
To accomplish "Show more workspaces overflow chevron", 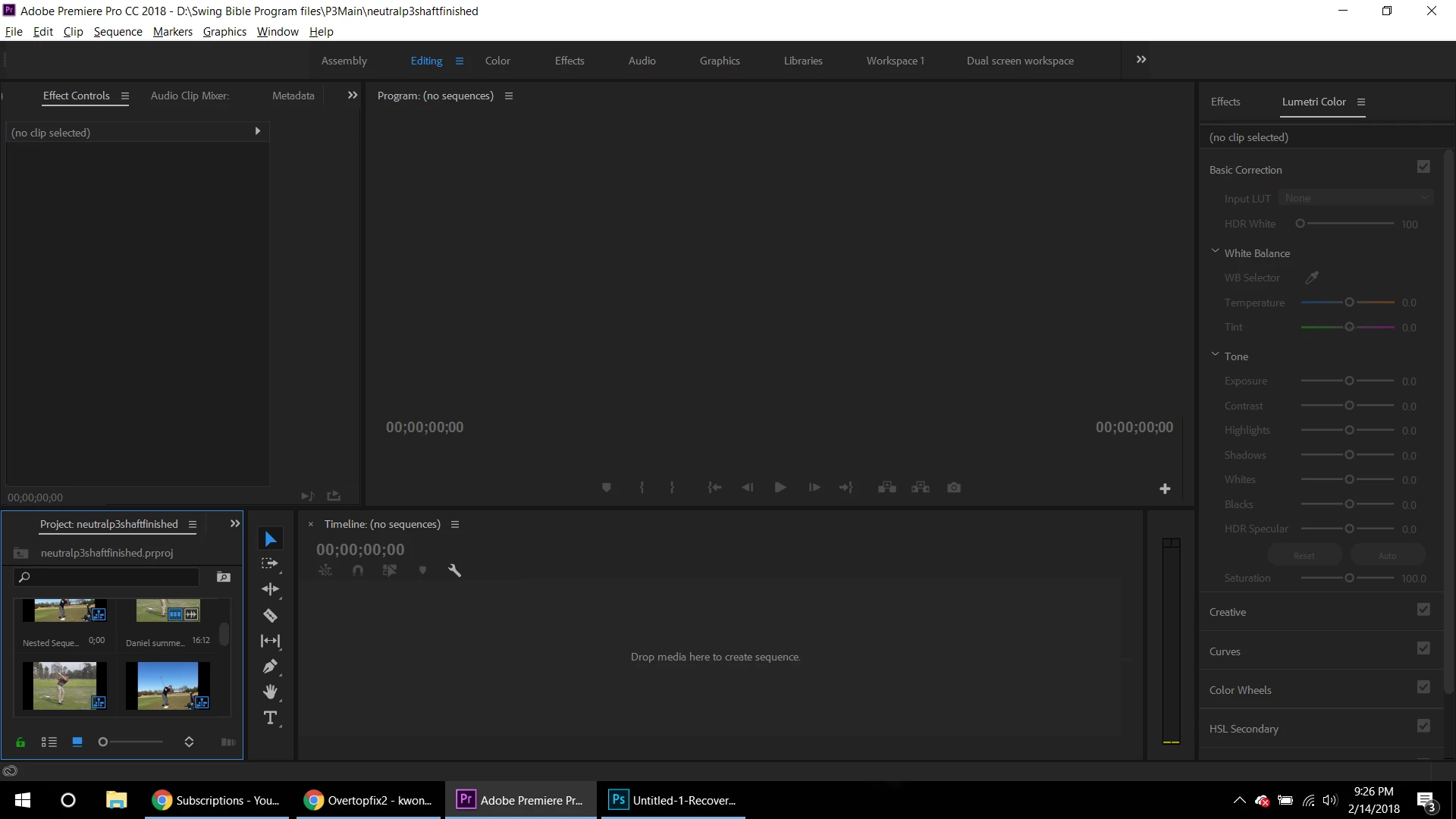I will pyautogui.click(x=1141, y=60).
